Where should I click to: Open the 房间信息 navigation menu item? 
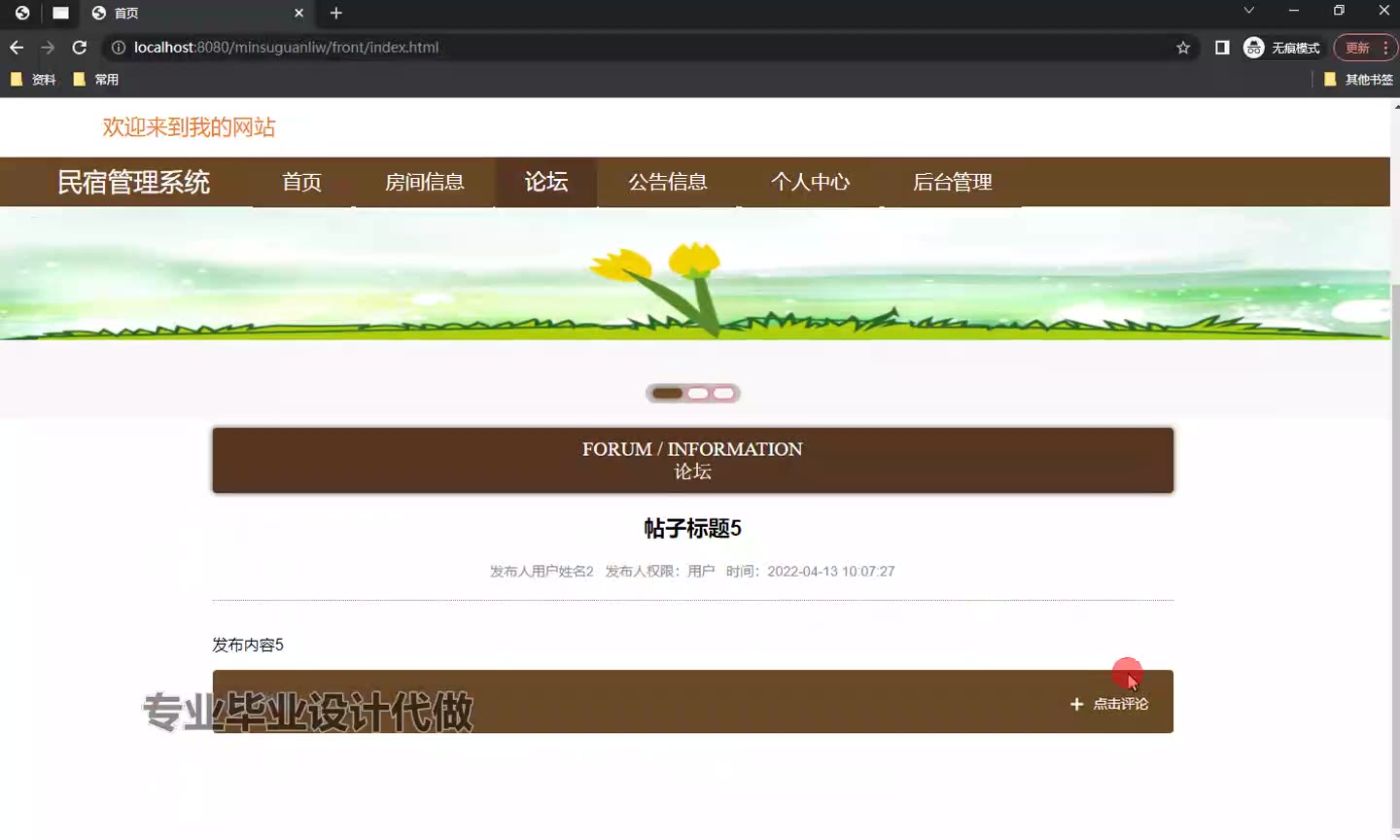[x=425, y=182]
